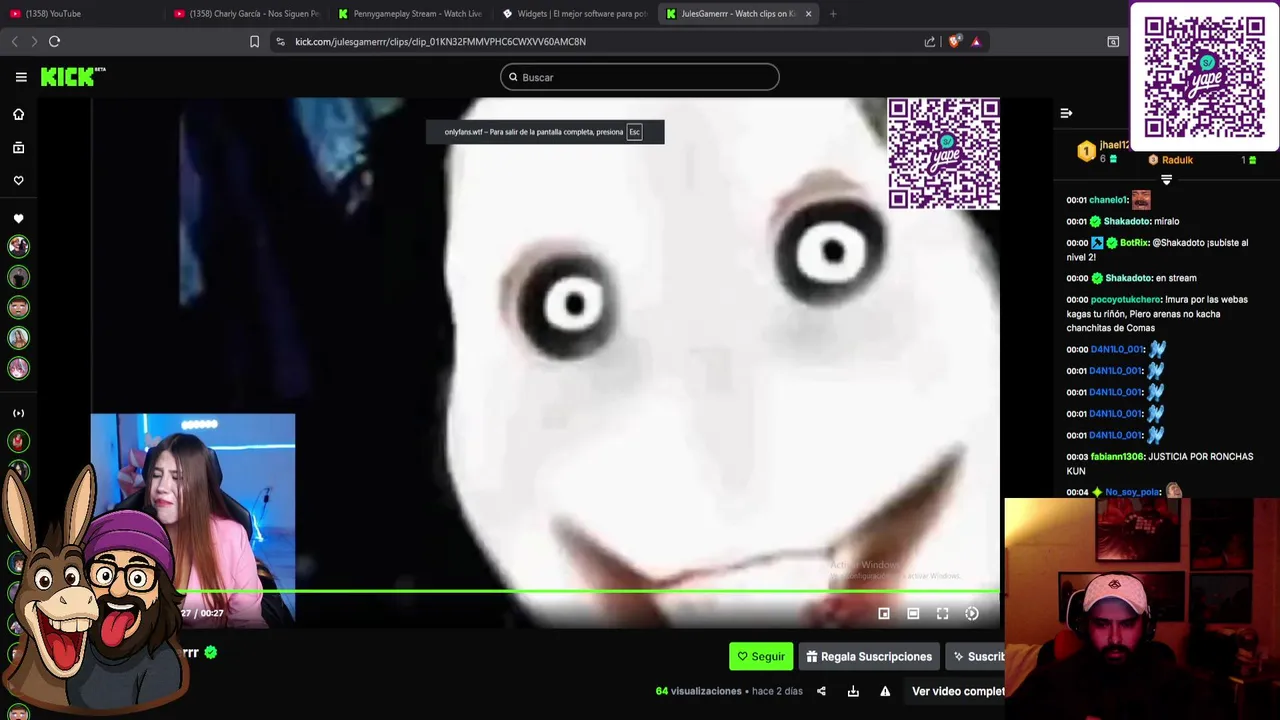Screen dimensions: 1280x720
Task: Click No_soy_pola username in chat
Action: [1132, 492]
